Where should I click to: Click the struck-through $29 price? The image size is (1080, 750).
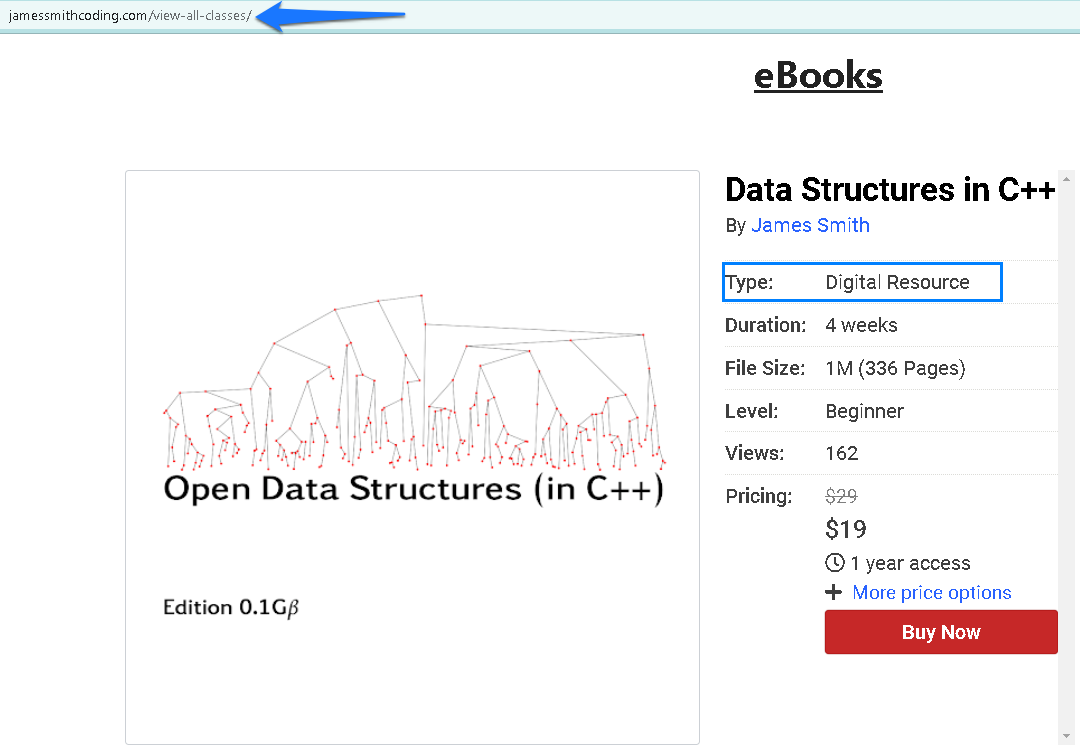point(841,496)
